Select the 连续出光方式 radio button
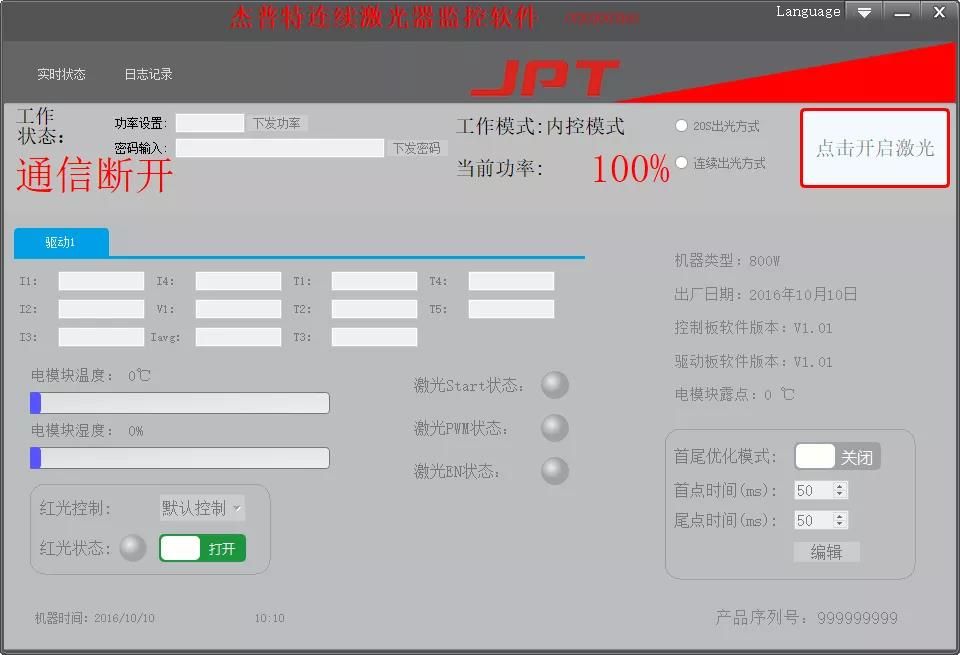This screenshot has height=655, width=960. point(681,163)
